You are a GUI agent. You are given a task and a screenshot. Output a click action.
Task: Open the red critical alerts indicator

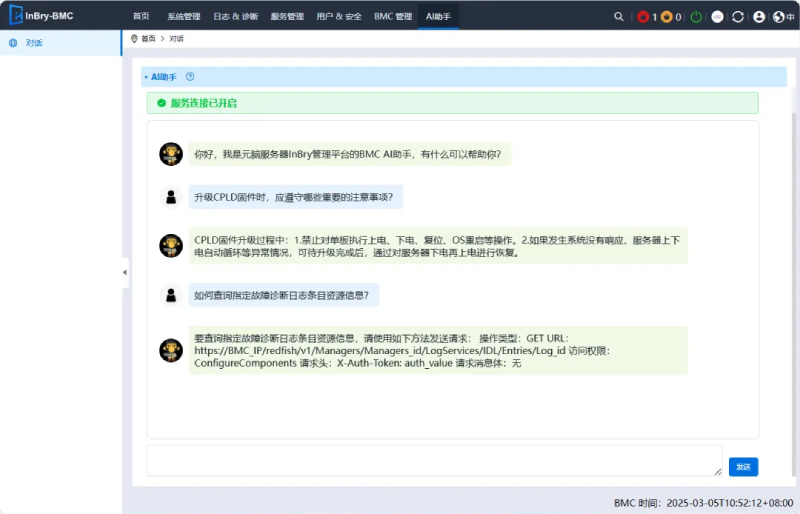pyautogui.click(x=643, y=17)
